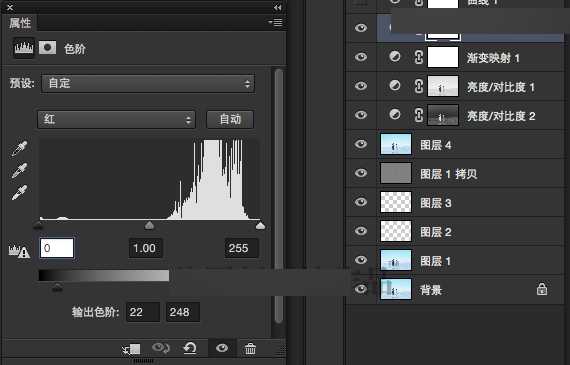Collapse the panel with double-arrow icon
Image resolution: width=570 pixels, height=365 pixels.
[x=277, y=7]
